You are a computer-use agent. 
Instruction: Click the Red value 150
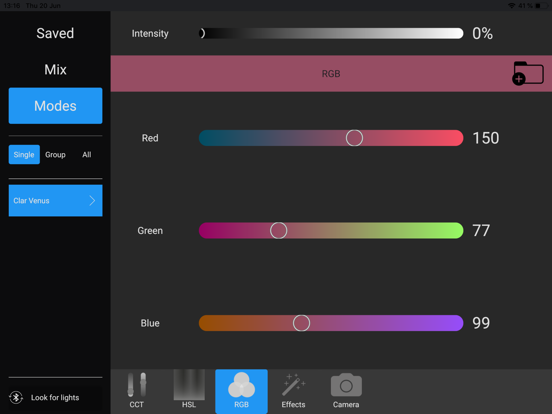coord(486,138)
